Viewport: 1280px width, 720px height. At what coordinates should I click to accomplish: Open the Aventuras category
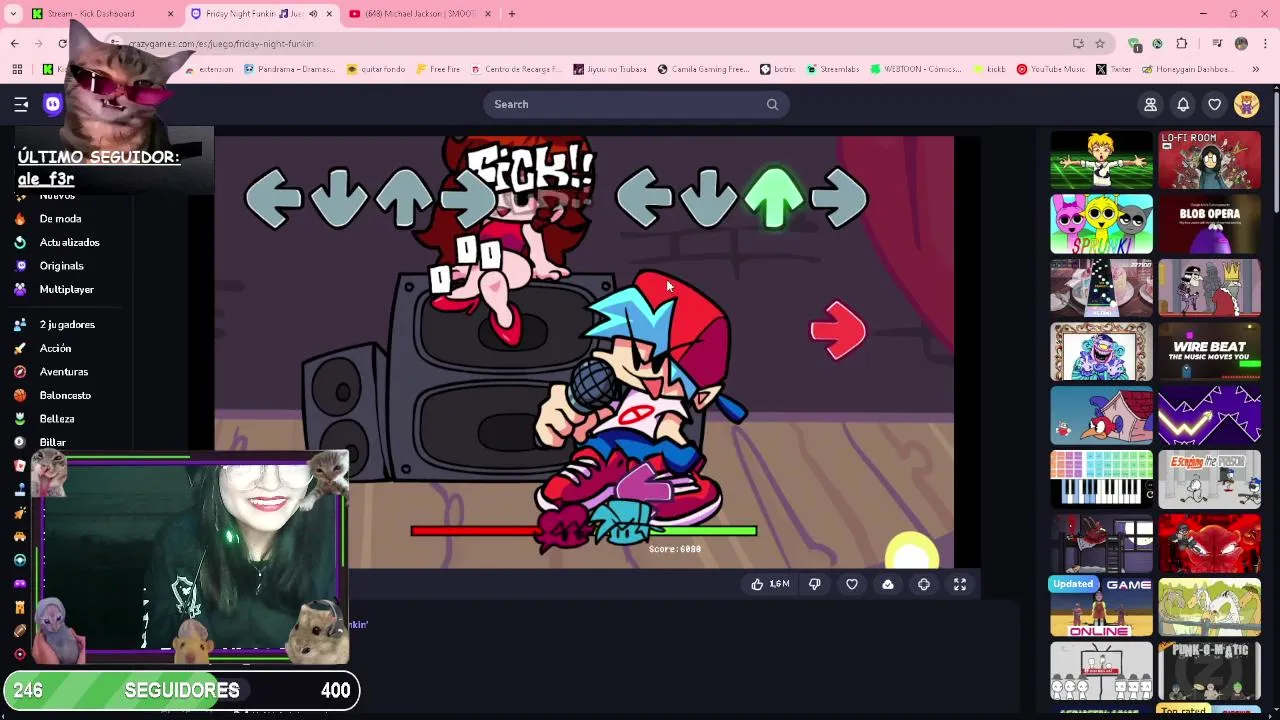point(64,372)
